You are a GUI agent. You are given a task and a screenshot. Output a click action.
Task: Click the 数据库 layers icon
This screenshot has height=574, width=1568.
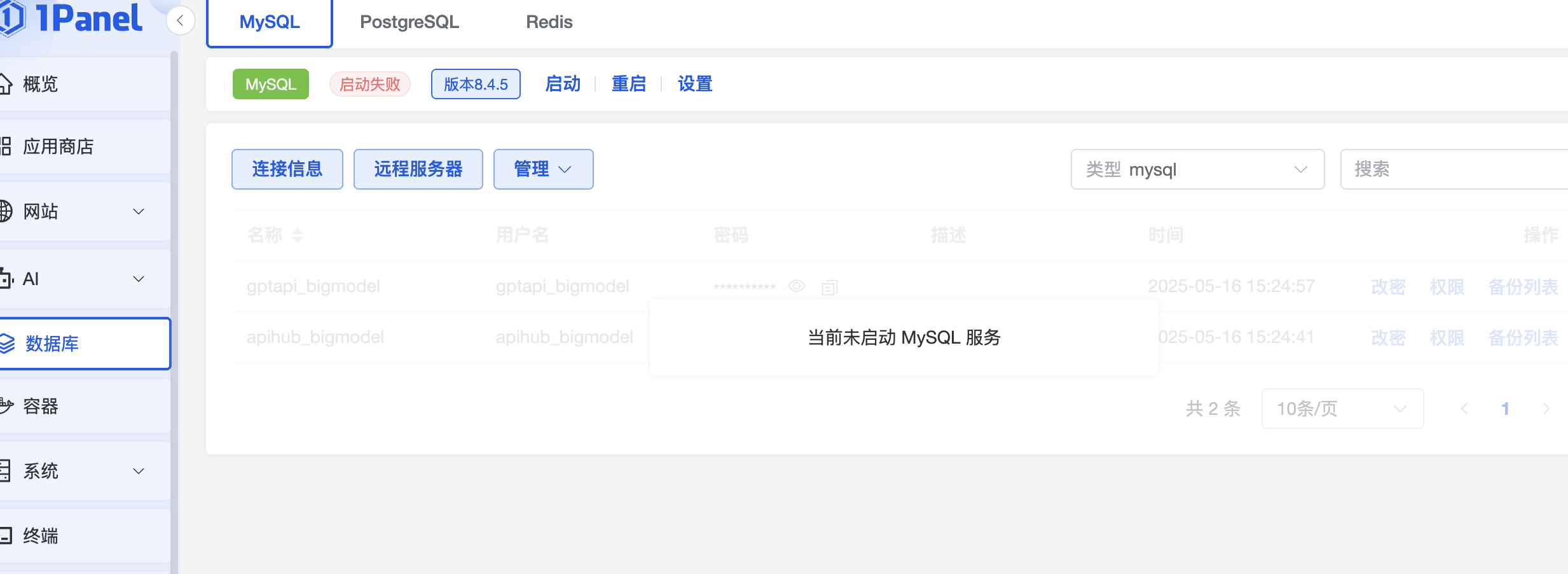[x=6, y=344]
